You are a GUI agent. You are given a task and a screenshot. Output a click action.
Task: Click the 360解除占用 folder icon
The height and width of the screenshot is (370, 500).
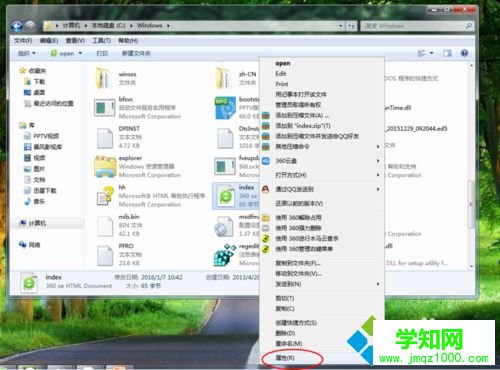[266, 218]
